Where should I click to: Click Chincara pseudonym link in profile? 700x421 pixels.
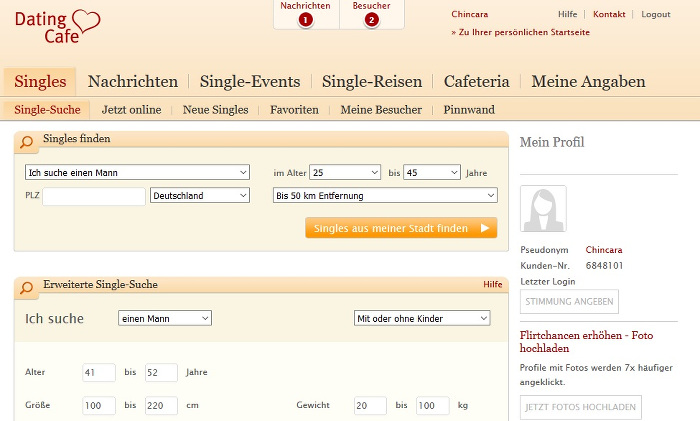point(604,250)
